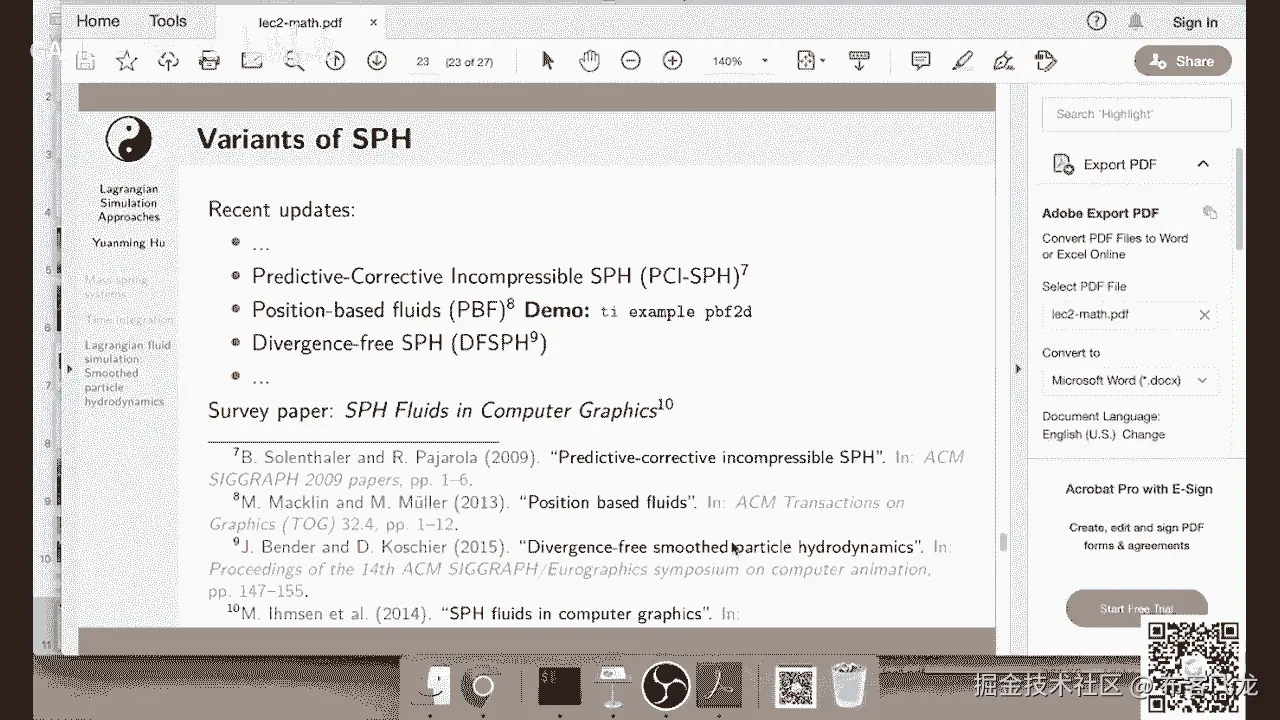This screenshot has width=1280, height=720.
Task: Open notifications bell icon
Action: tap(1136, 21)
